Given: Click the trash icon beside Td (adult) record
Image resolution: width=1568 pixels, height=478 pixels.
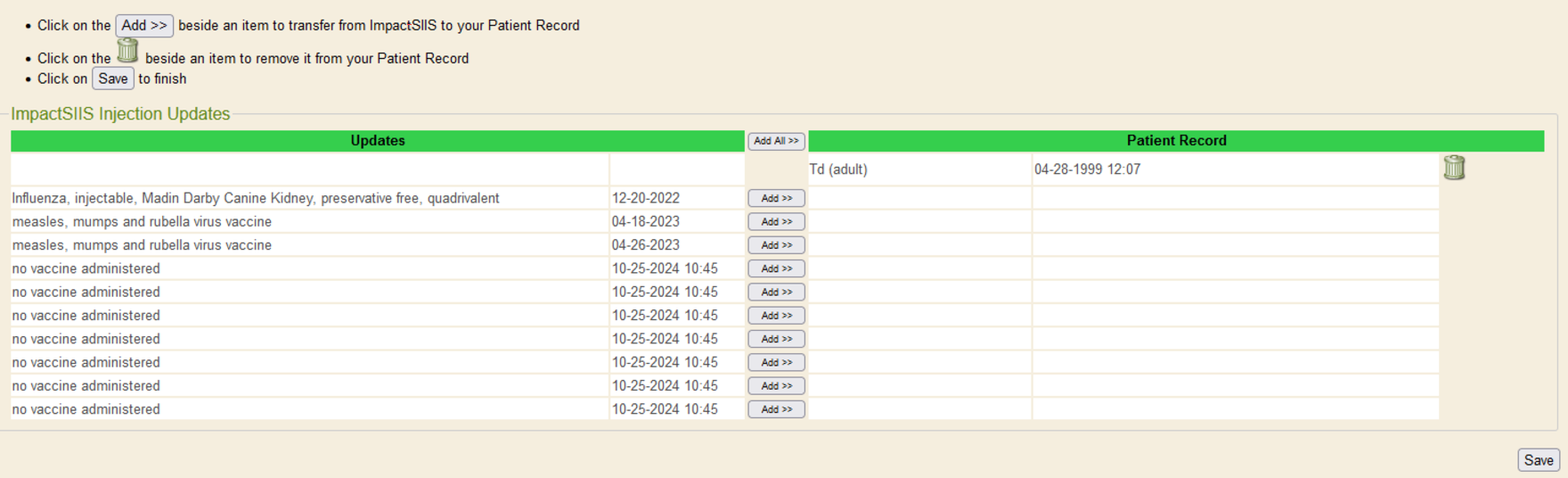Looking at the screenshot, I should [x=1453, y=168].
